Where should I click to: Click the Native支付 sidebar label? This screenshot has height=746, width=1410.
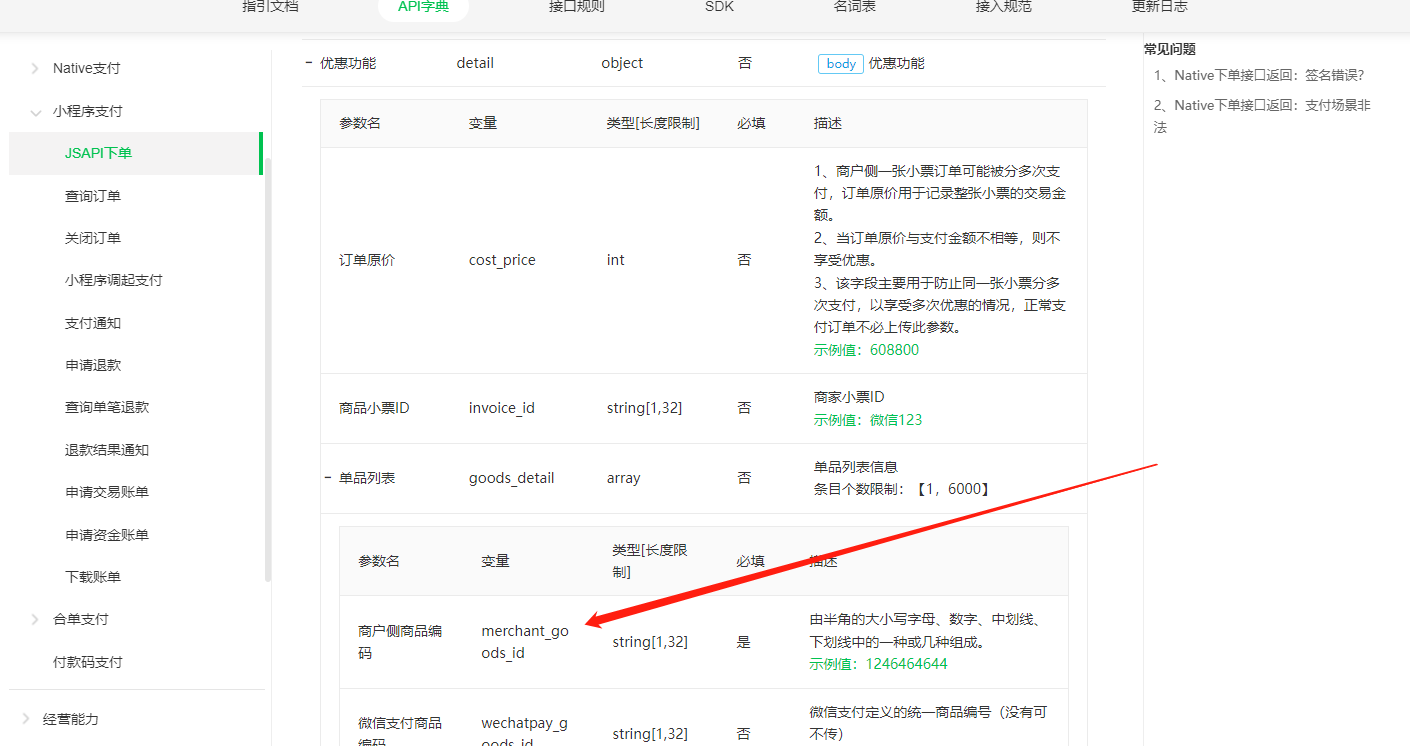(87, 69)
